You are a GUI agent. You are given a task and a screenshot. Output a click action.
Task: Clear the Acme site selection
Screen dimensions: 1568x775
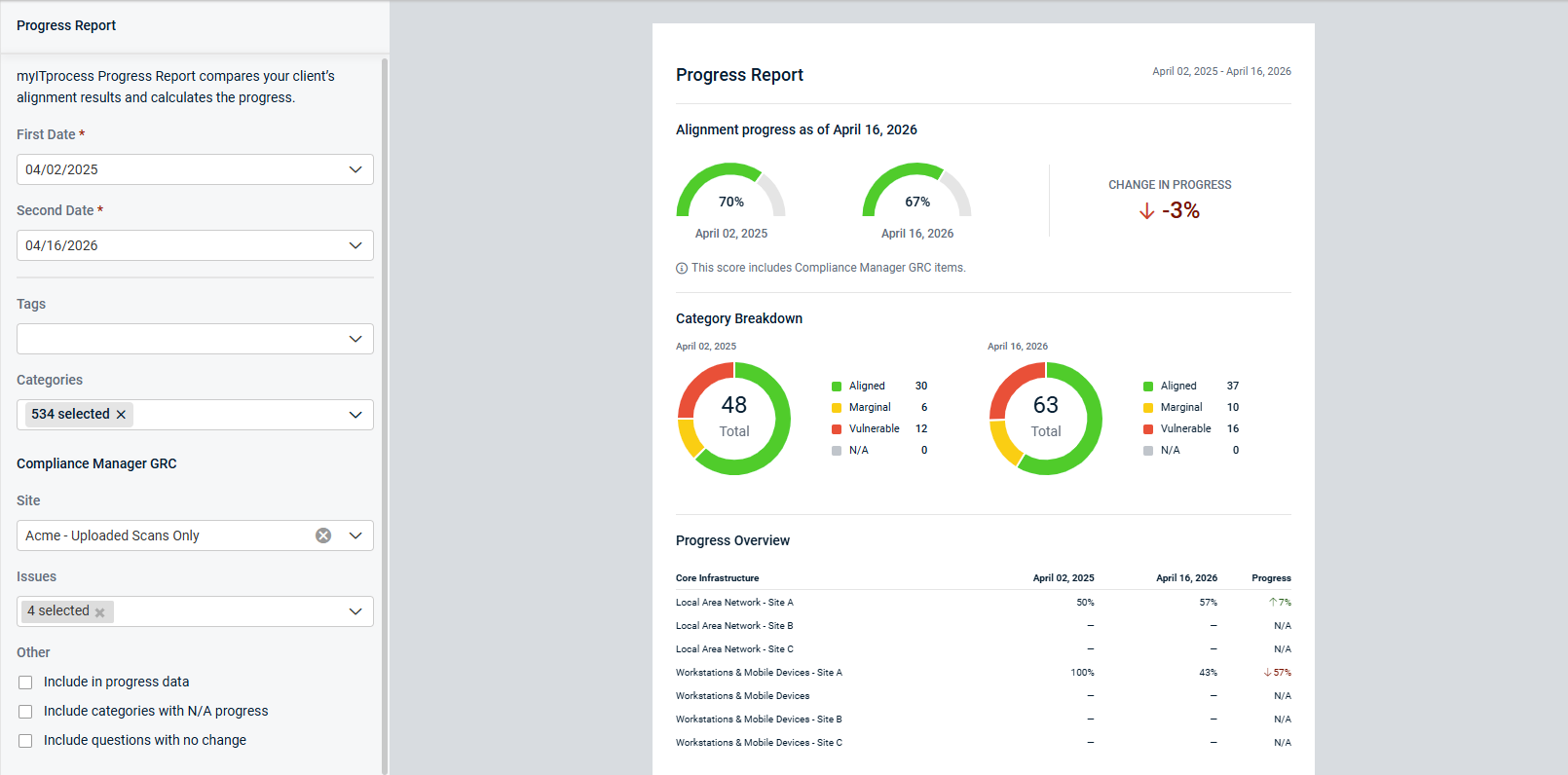(323, 535)
